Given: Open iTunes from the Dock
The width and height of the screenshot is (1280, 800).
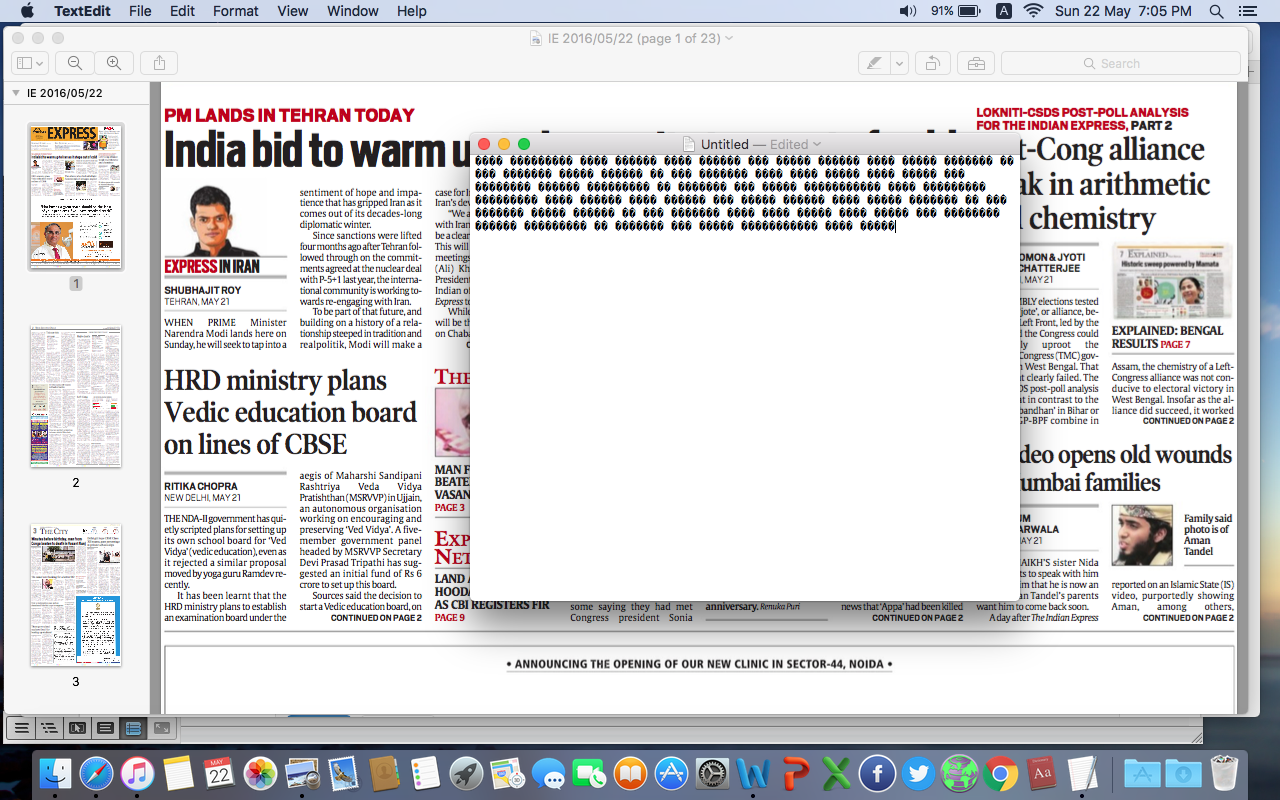Looking at the screenshot, I should coord(138,773).
